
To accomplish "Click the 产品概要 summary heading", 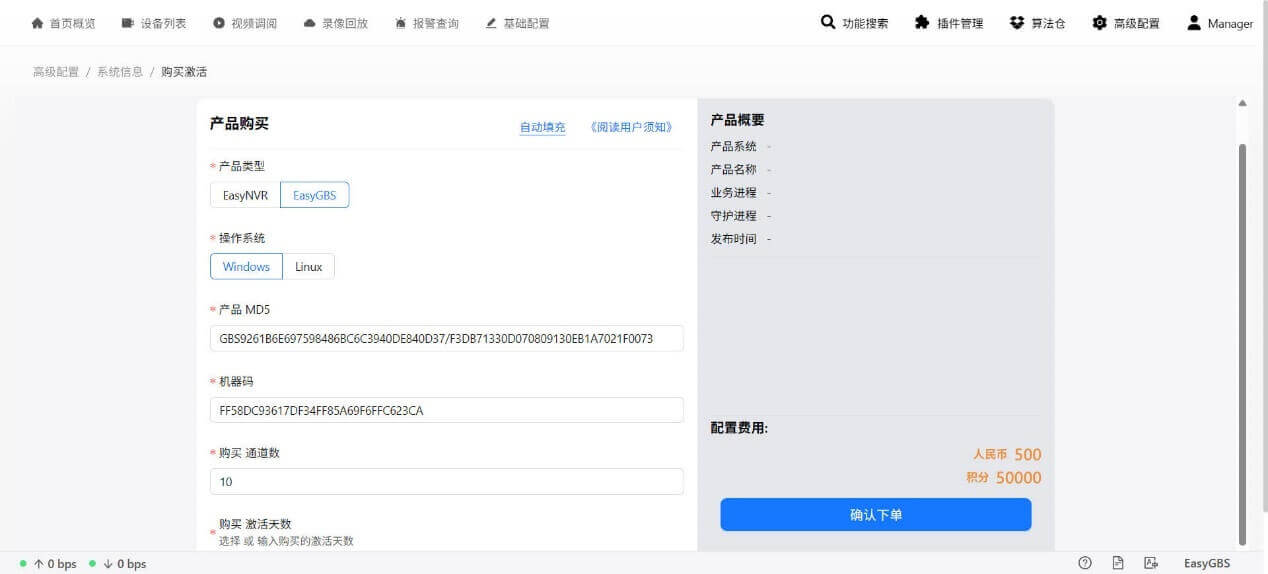I will 737,119.
